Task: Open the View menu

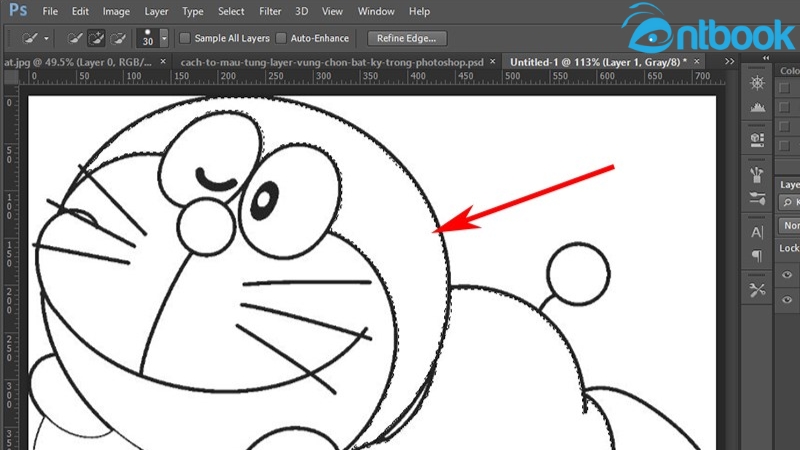Action: (x=332, y=11)
